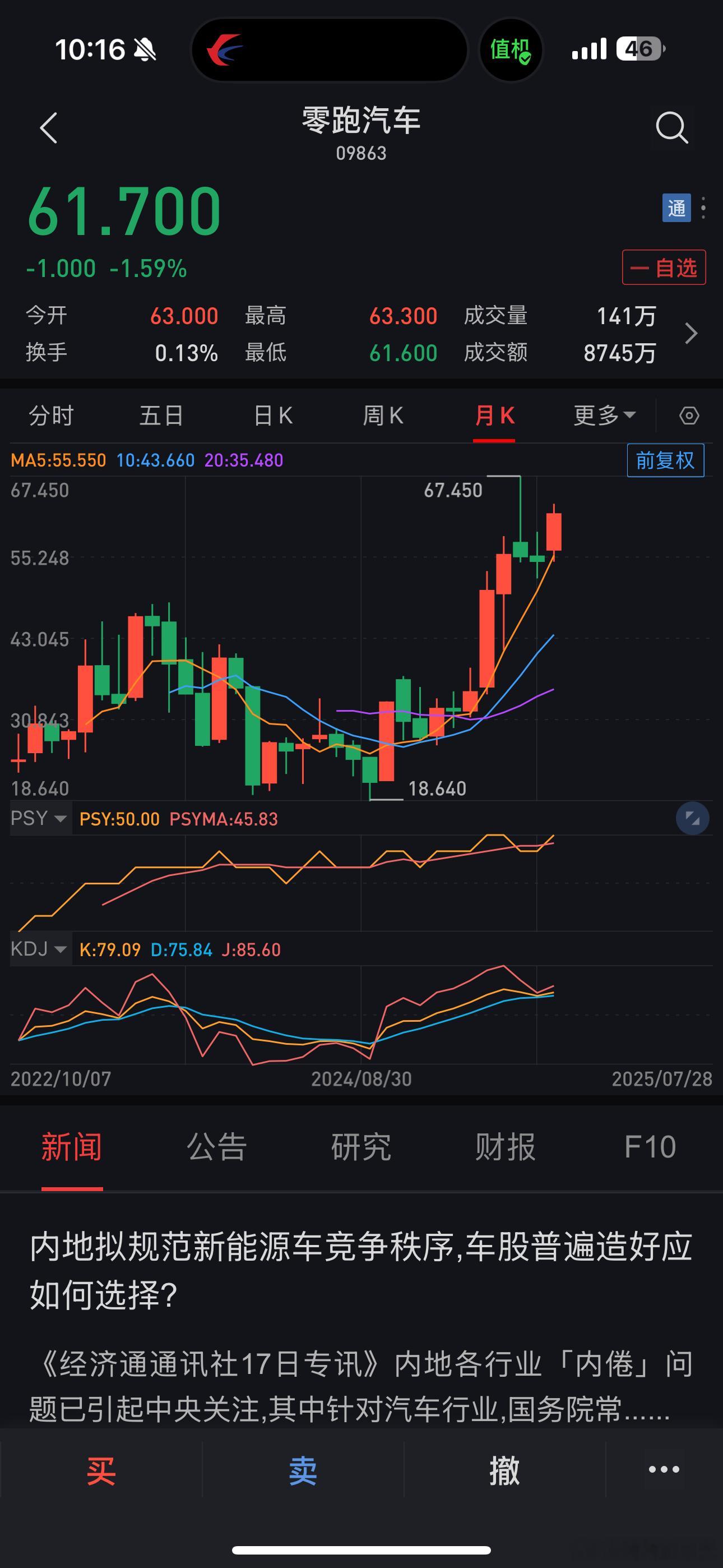Open the 更多 chart period dropdown
The image size is (723, 1568).
(604, 416)
